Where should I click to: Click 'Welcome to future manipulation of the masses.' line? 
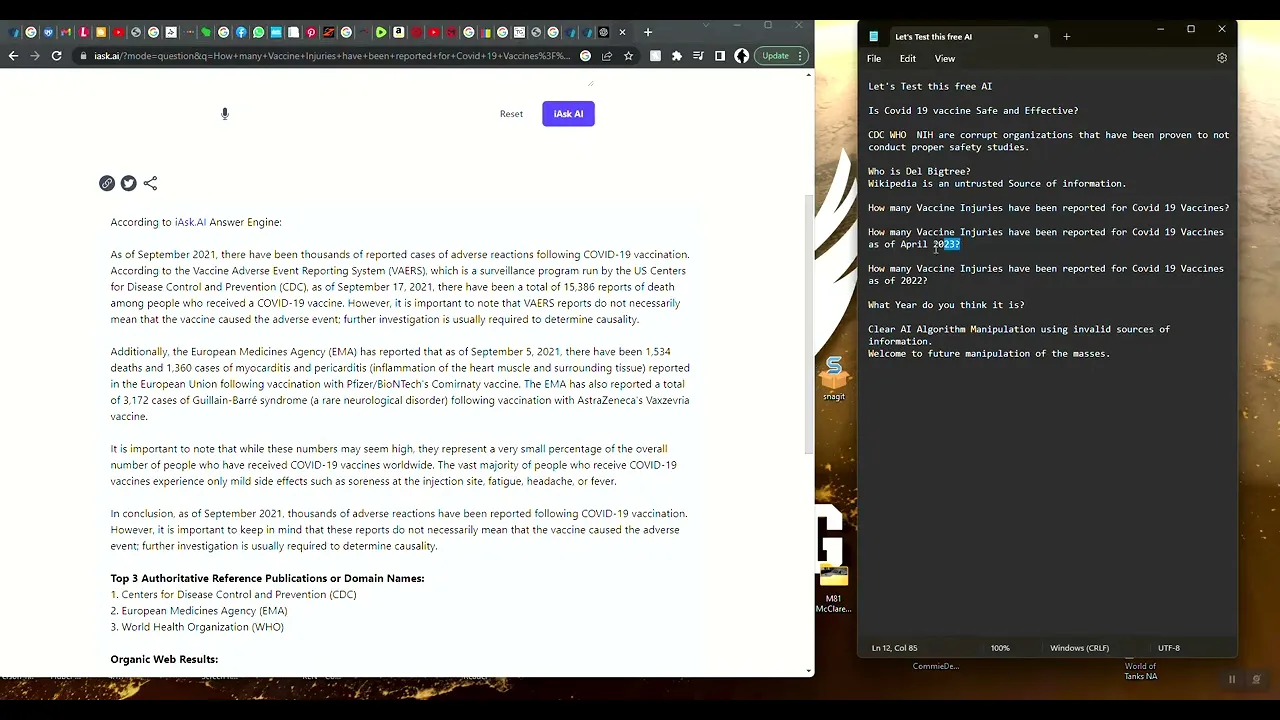point(989,353)
